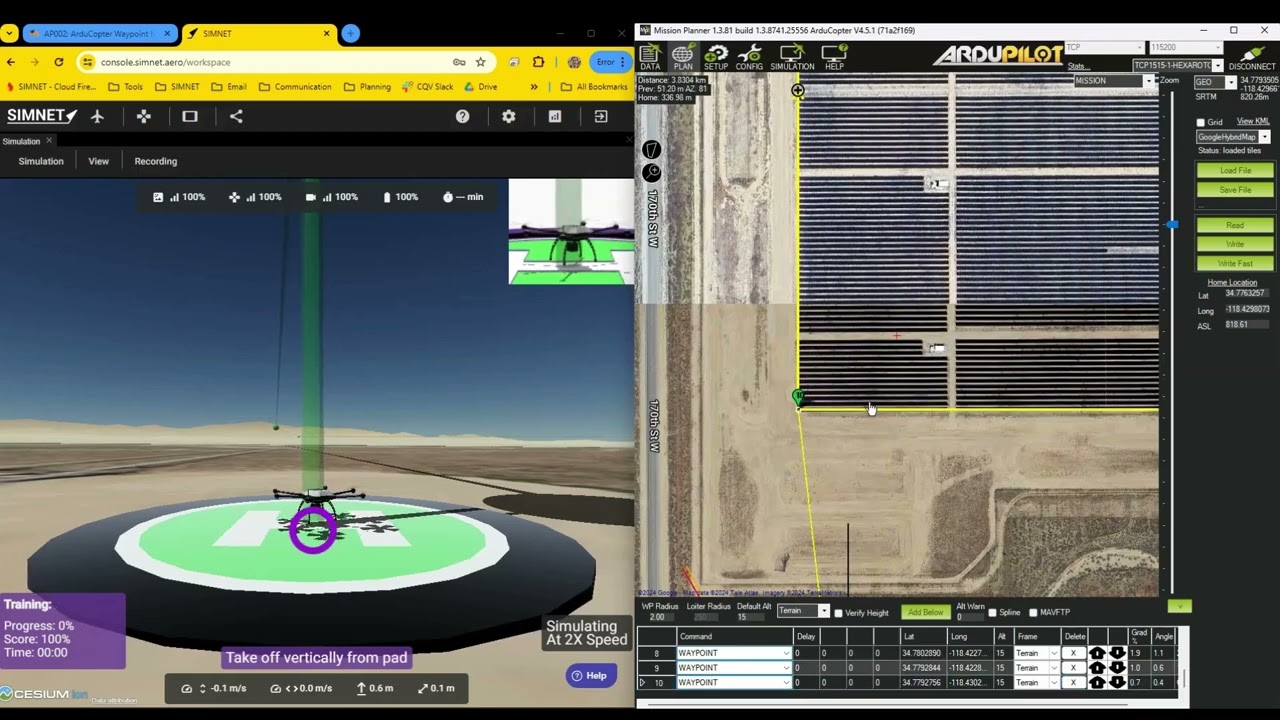This screenshot has width=1280, height=720.
Task: Click the map polygon tool icon
Action: click(651, 150)
